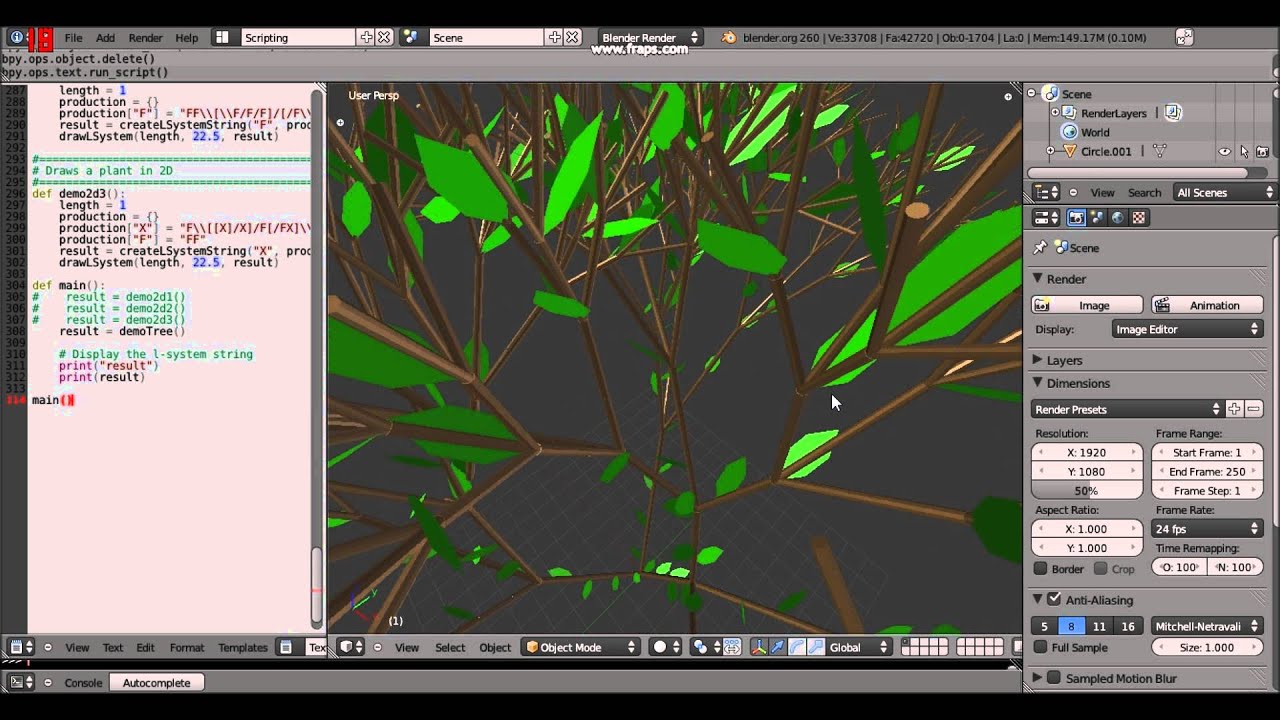Screen dimensions: 1280x720
Task: Open the text editor Templates menu
Action: (x=243, y=647)
